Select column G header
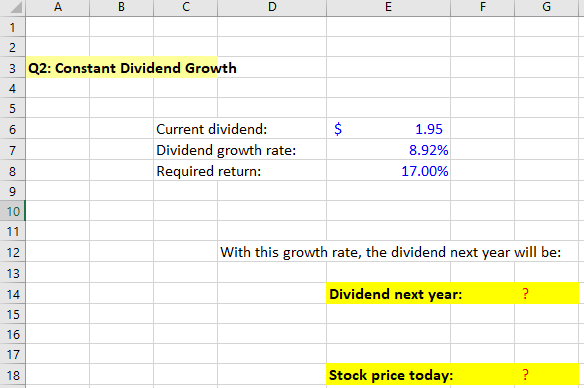This screenshot has height=388, width=584. coord(546,7)
